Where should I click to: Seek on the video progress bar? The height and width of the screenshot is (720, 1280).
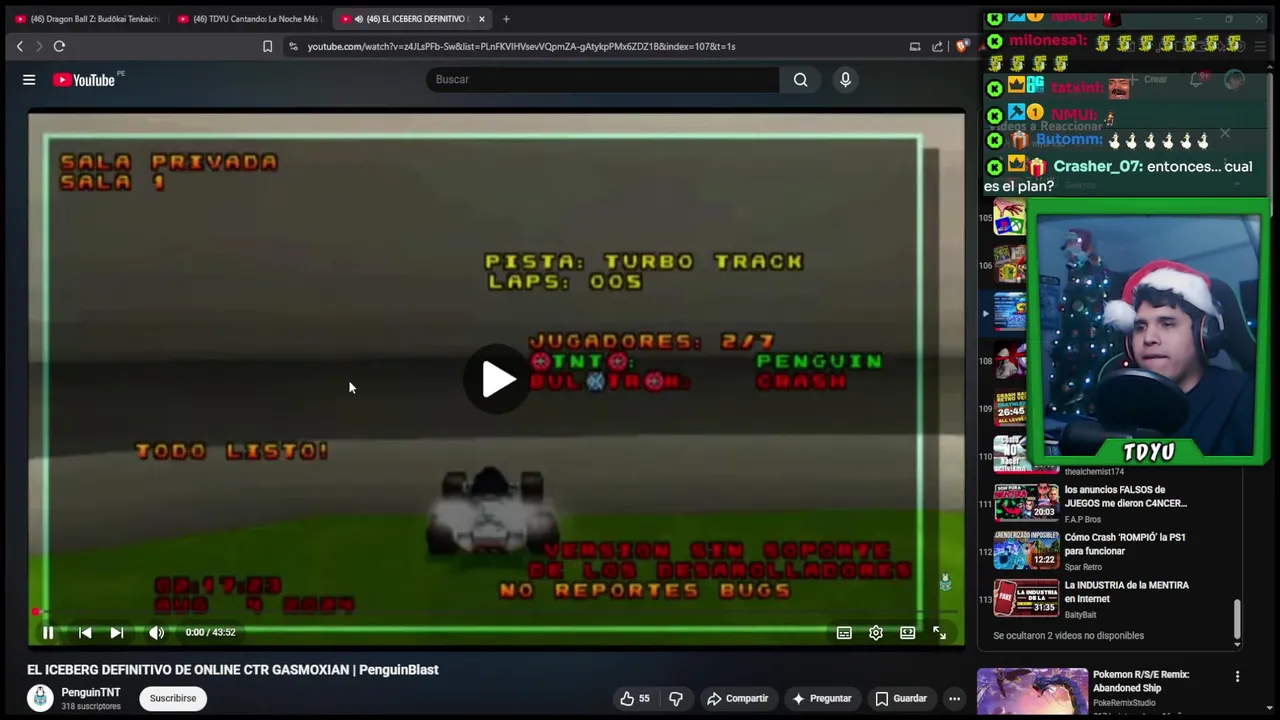point(496,612)
